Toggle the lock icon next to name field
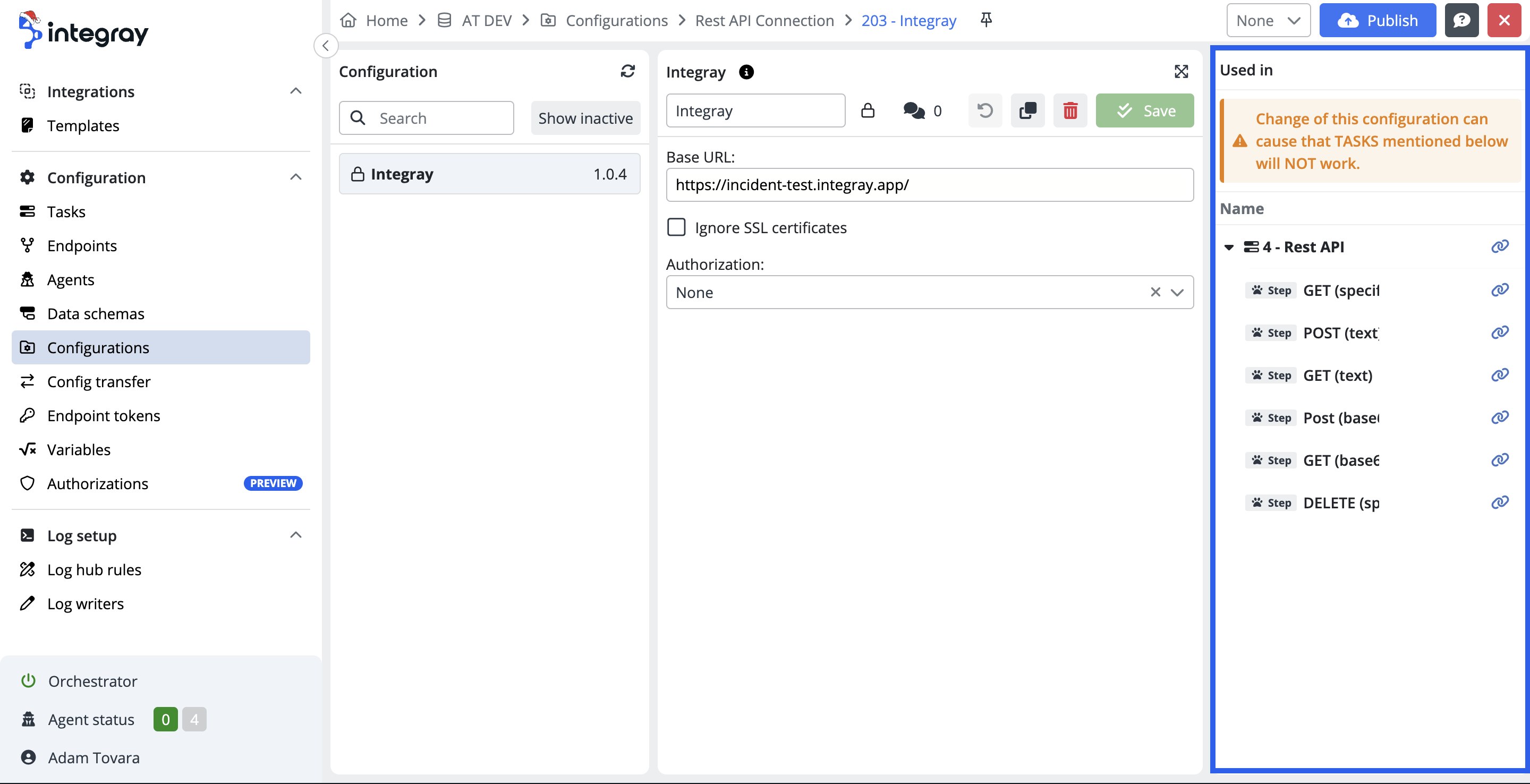The image size is (1530, 784). 867,110
